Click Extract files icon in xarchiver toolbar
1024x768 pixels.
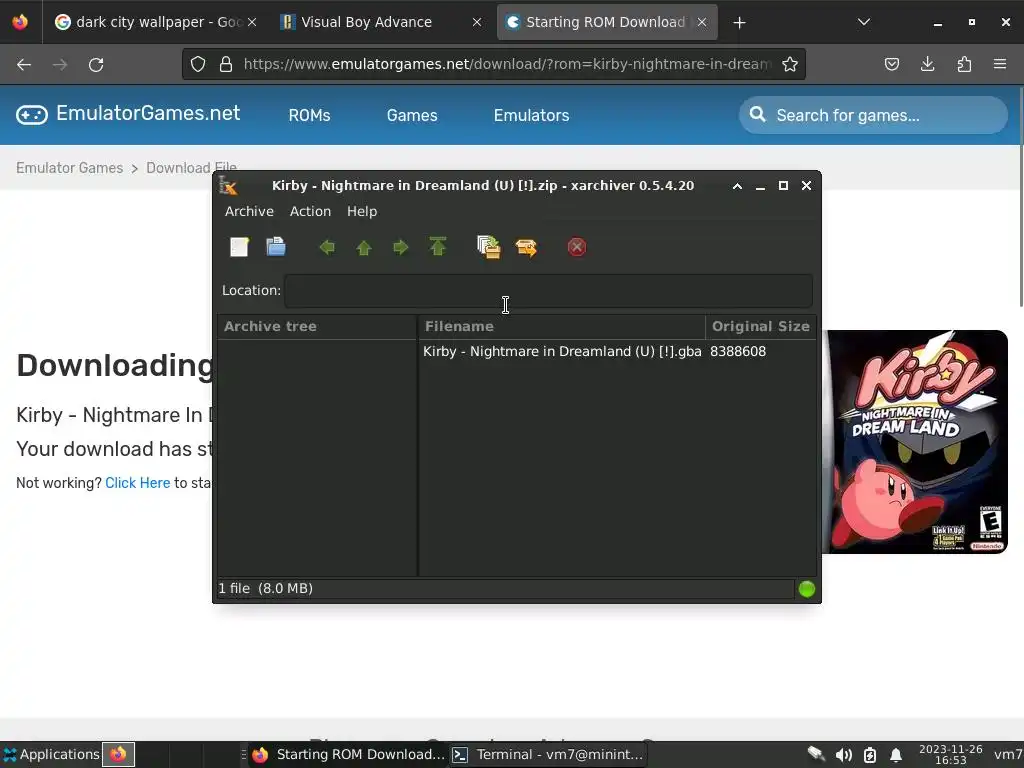pyautogui.click(x=526, y=248)
